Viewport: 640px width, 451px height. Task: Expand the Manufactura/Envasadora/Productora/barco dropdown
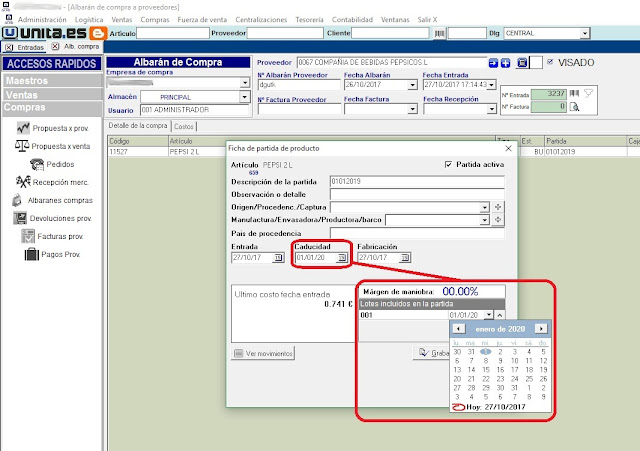click(484, 219)
